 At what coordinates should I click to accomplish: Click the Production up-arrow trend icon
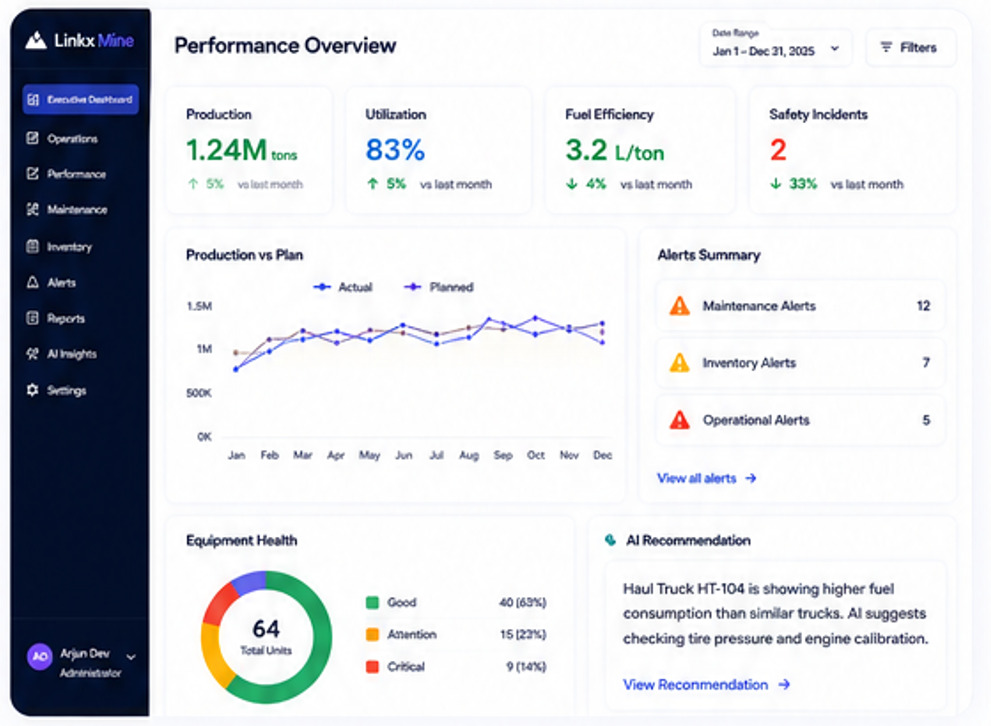pyautogui.click(x=193, y=184)
